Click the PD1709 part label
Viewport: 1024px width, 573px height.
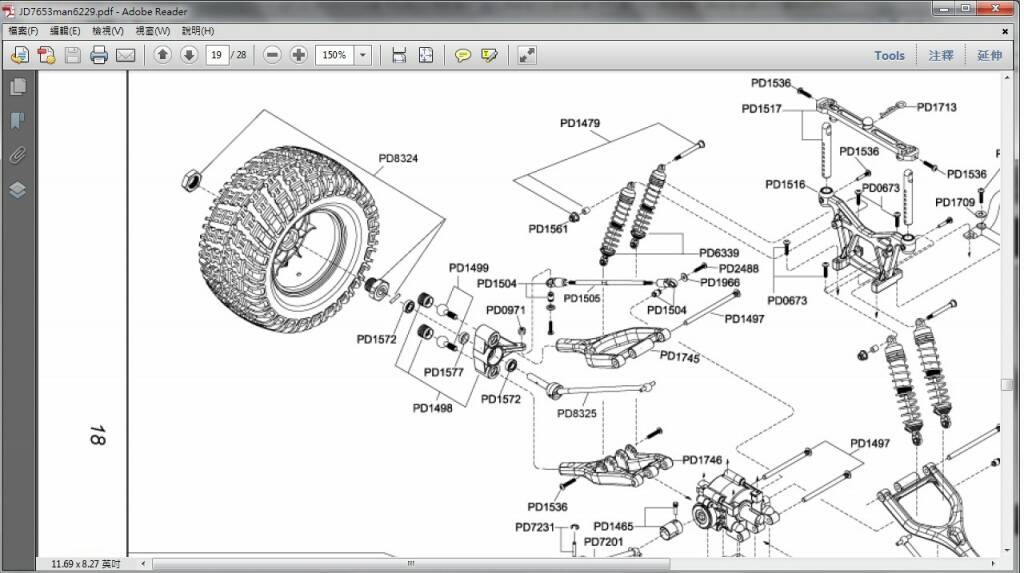point(955,203)
